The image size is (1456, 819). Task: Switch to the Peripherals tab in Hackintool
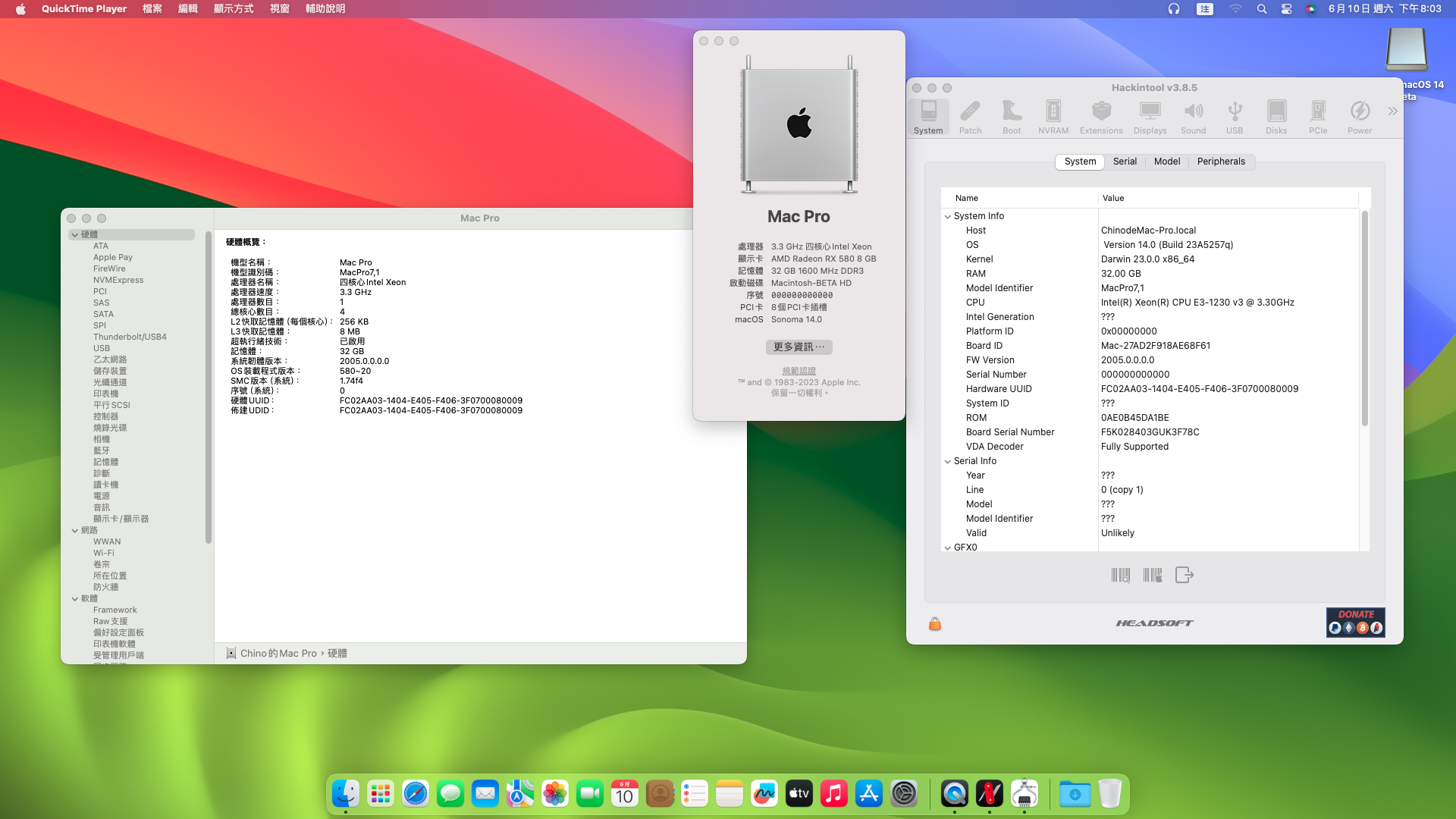click(1221, 162)
